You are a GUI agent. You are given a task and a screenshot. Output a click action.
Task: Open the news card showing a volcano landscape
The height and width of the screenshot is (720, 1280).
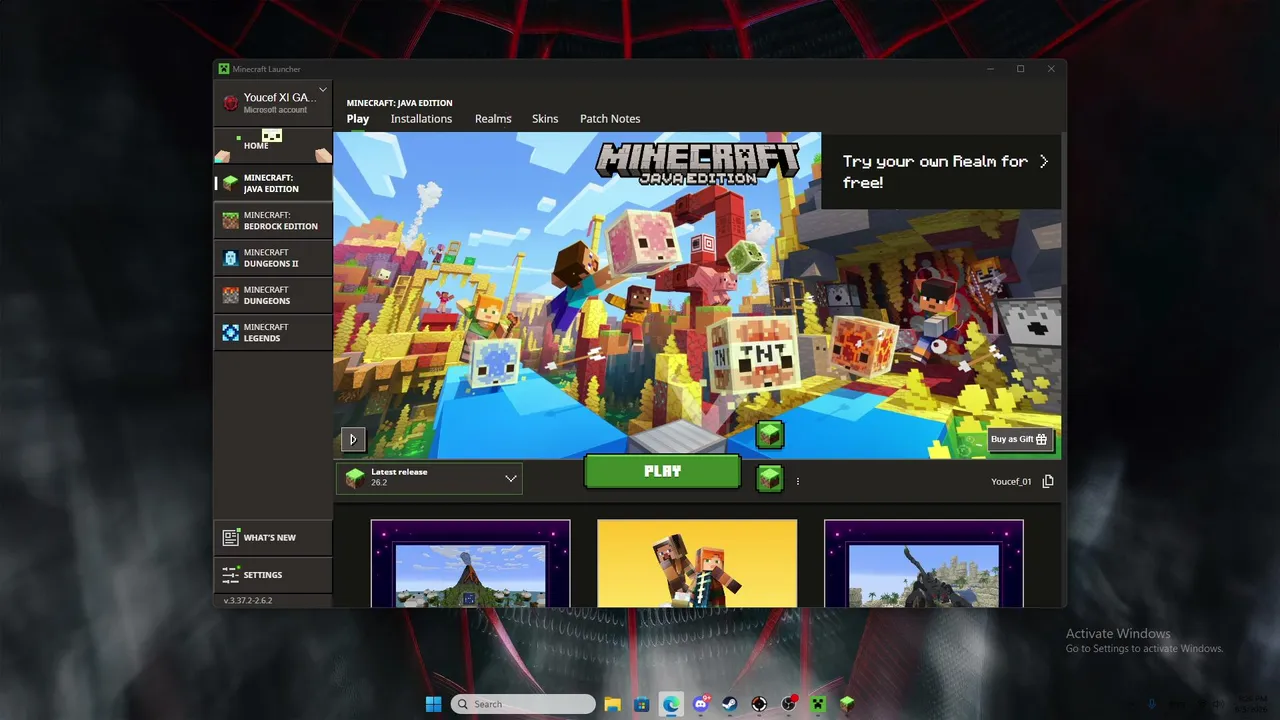pyautogui.click(x=470, y=563)
